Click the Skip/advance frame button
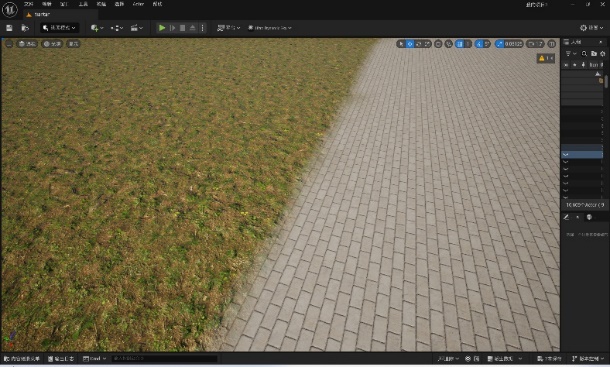610x367 pixels. click(172, 28)
